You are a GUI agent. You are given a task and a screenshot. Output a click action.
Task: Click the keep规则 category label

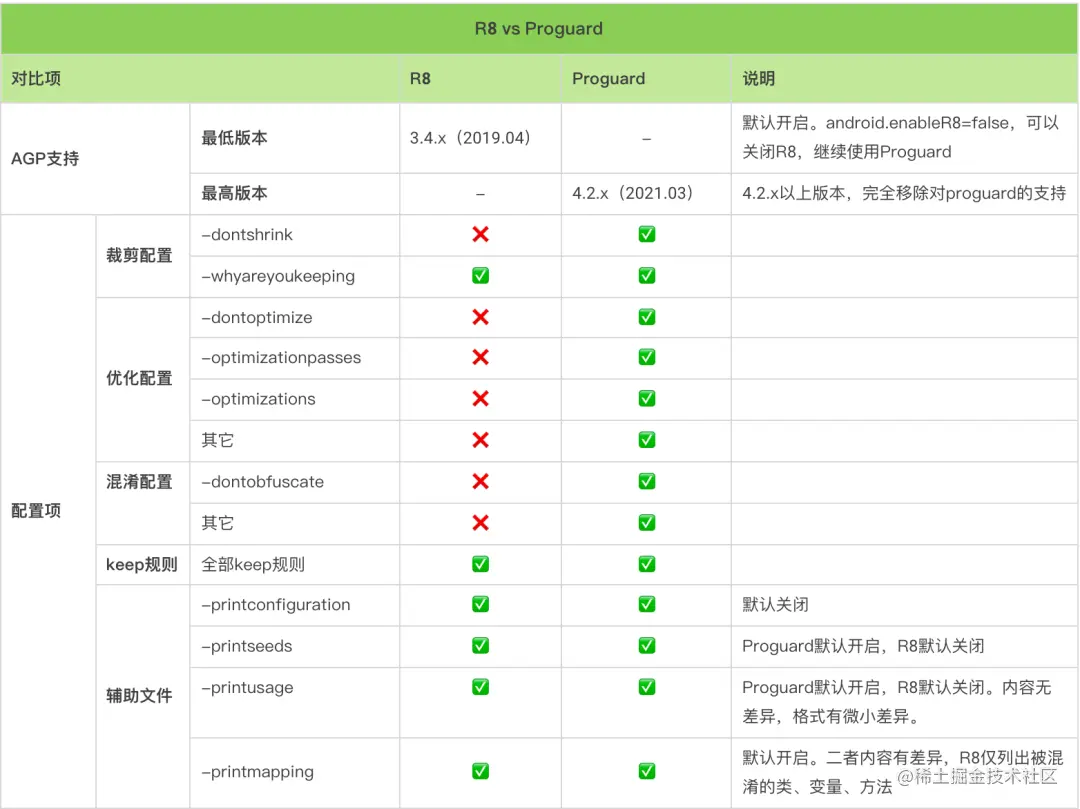(141, 565)
